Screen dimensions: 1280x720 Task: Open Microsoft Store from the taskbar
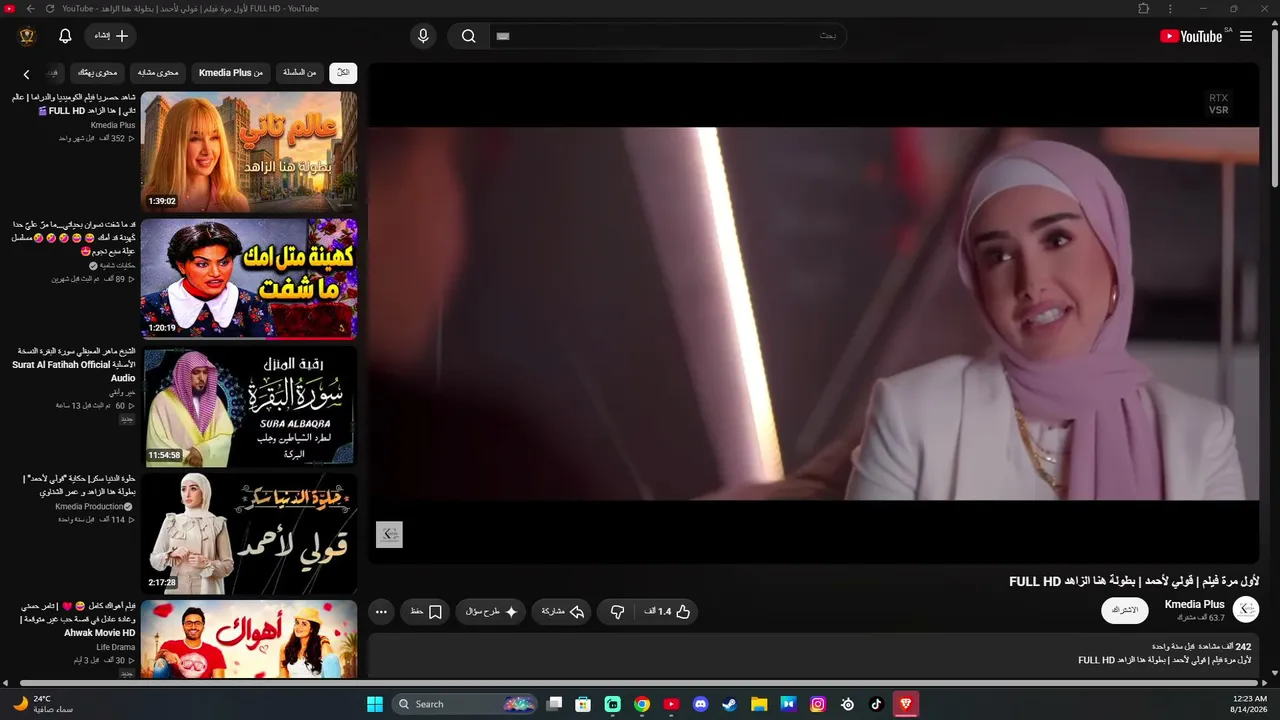click(583, 704)
